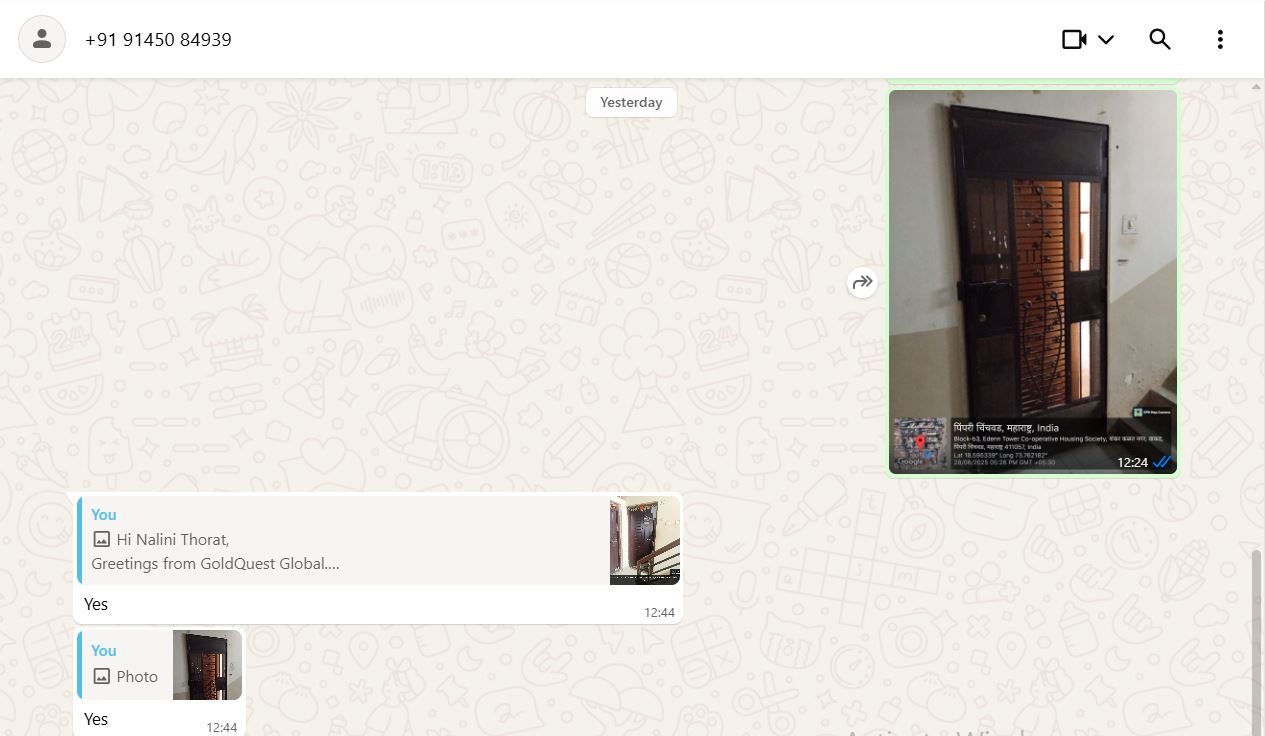Click the 'Yesterday' date label
The image size is (1265, 736).
631,102
